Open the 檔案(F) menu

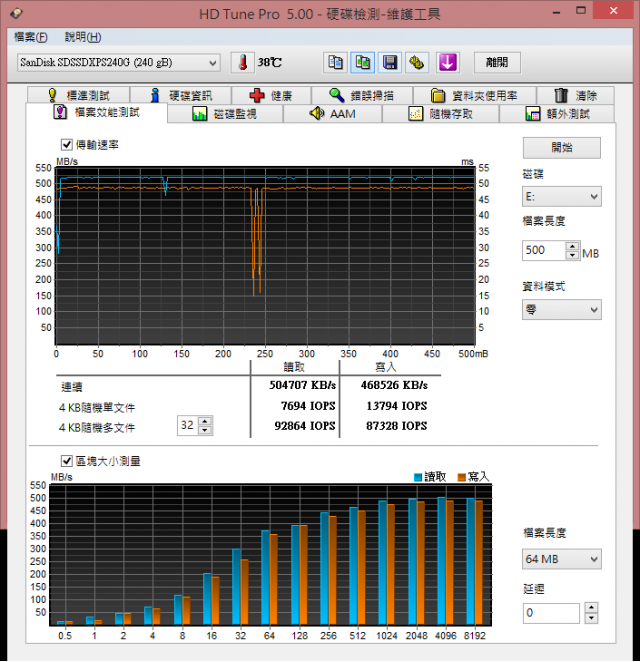[30, 37]
